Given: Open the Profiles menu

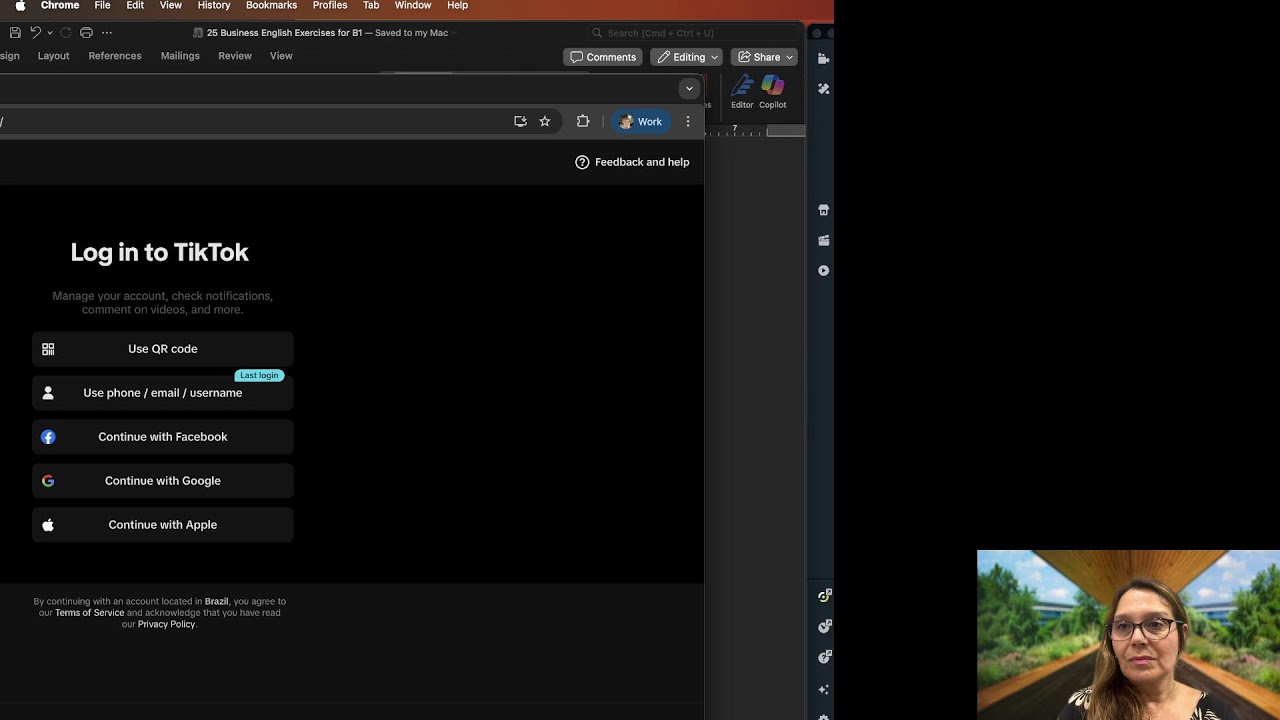Looking at the screenshot, I should coord(330,6).
